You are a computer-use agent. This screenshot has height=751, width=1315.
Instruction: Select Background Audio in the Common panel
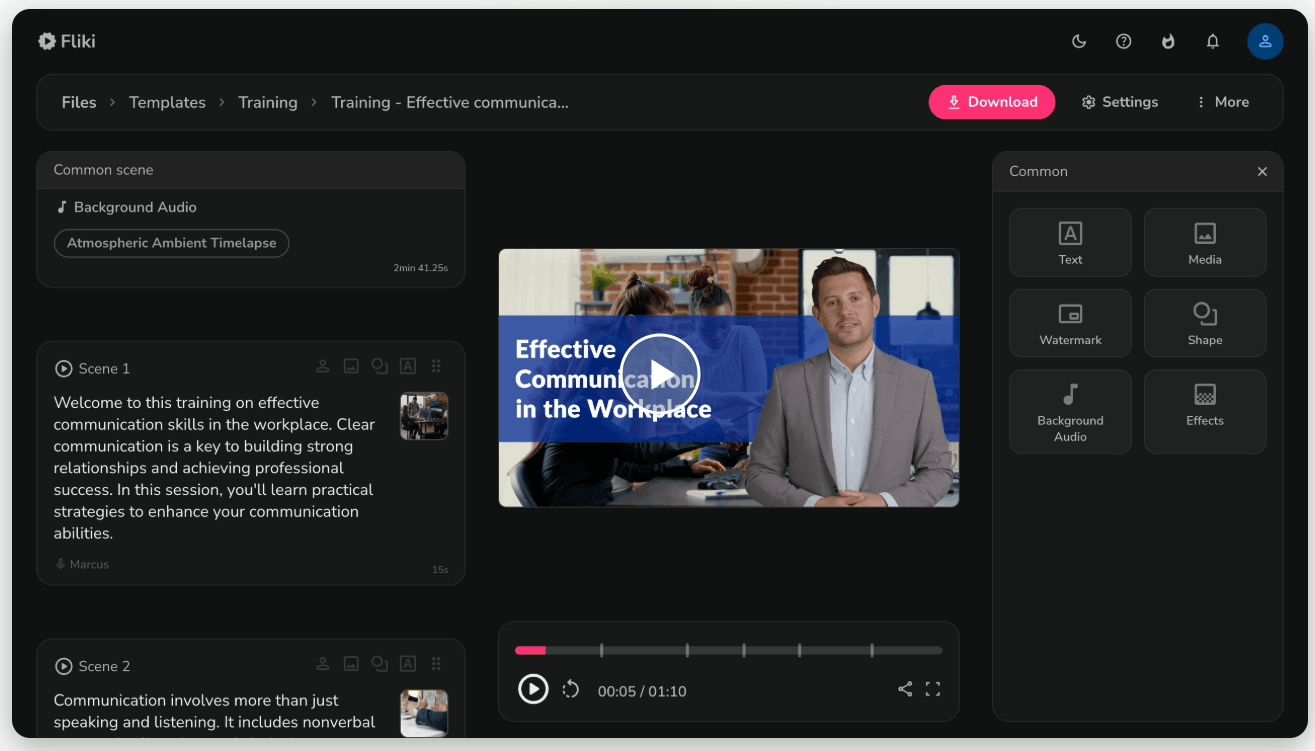[1070, 411]
